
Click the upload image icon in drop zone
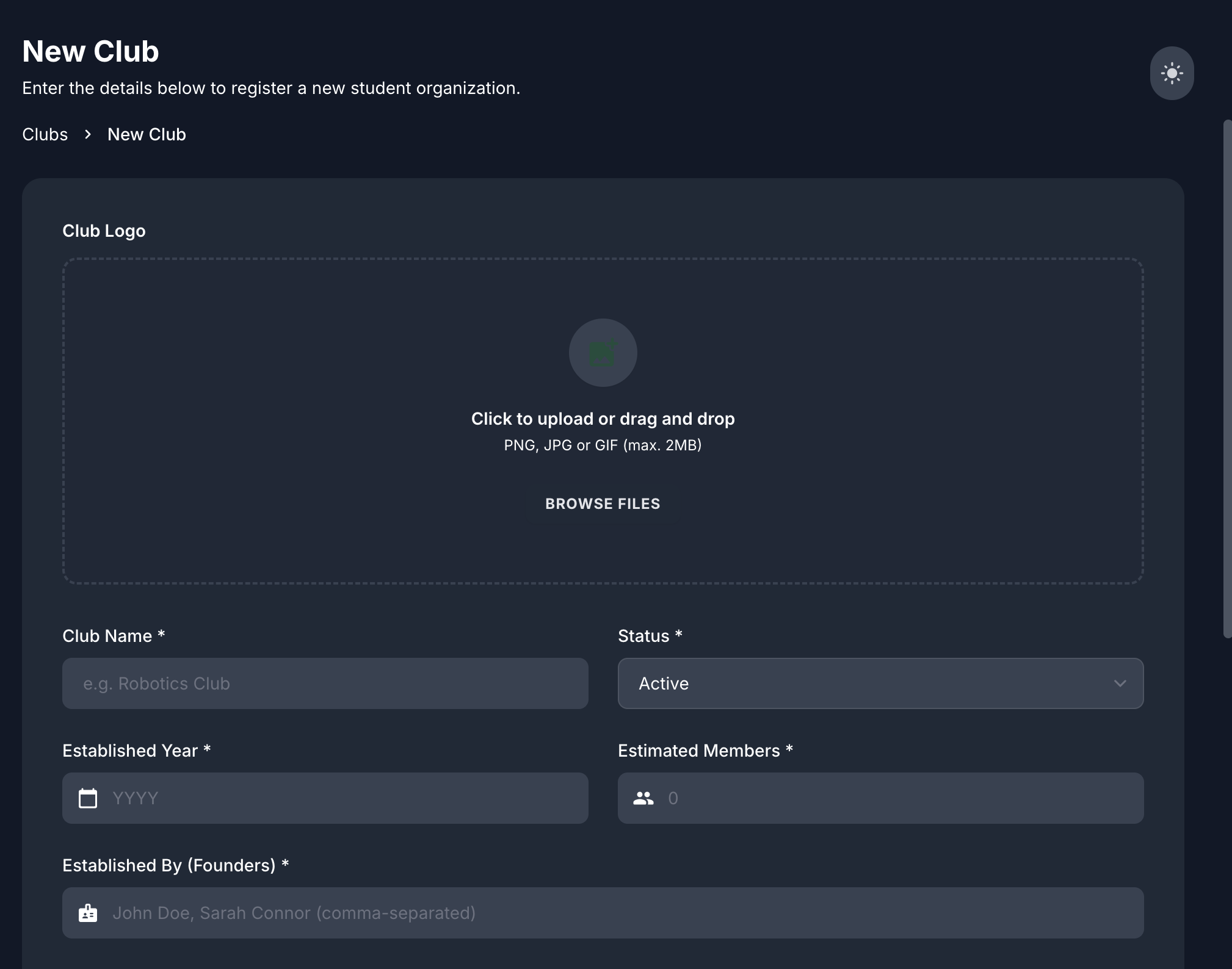coord(603,353)
